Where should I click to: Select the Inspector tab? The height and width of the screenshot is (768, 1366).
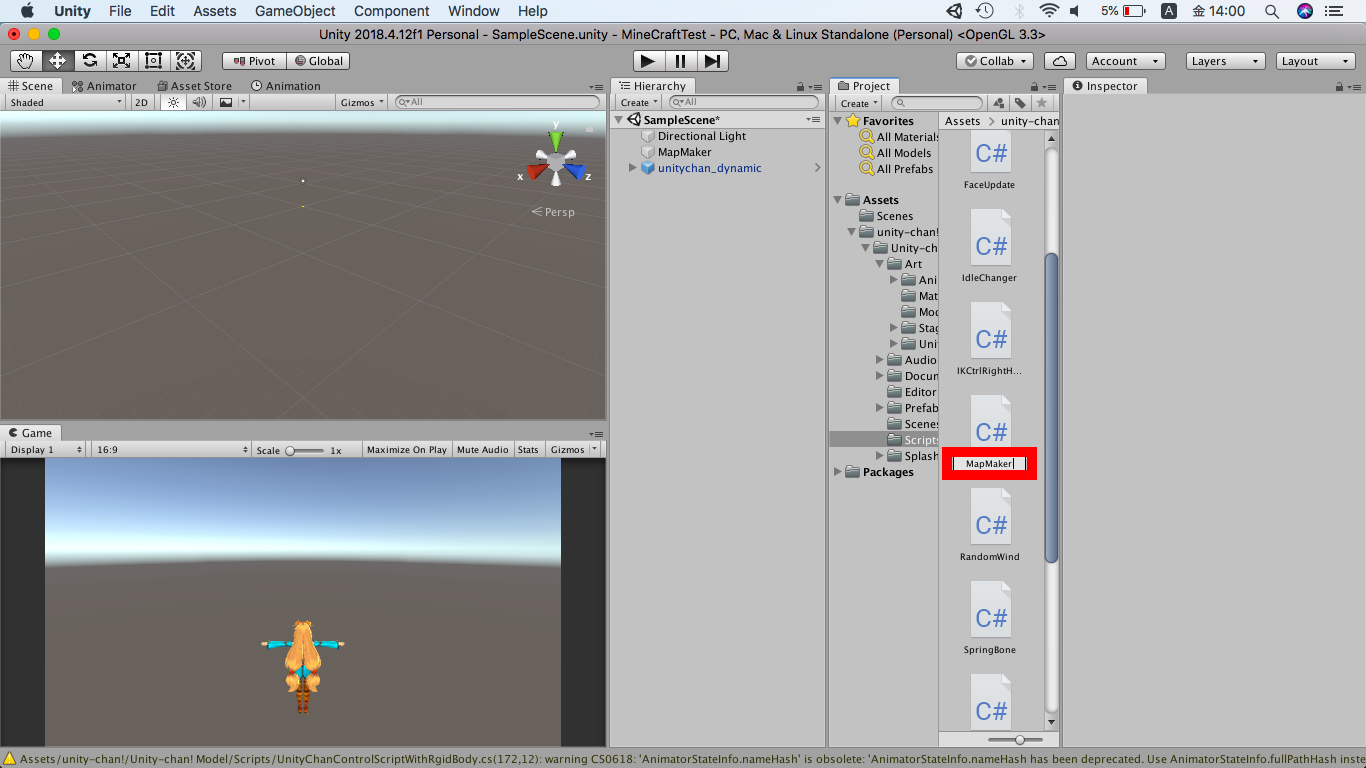(x=1105, y=86)
